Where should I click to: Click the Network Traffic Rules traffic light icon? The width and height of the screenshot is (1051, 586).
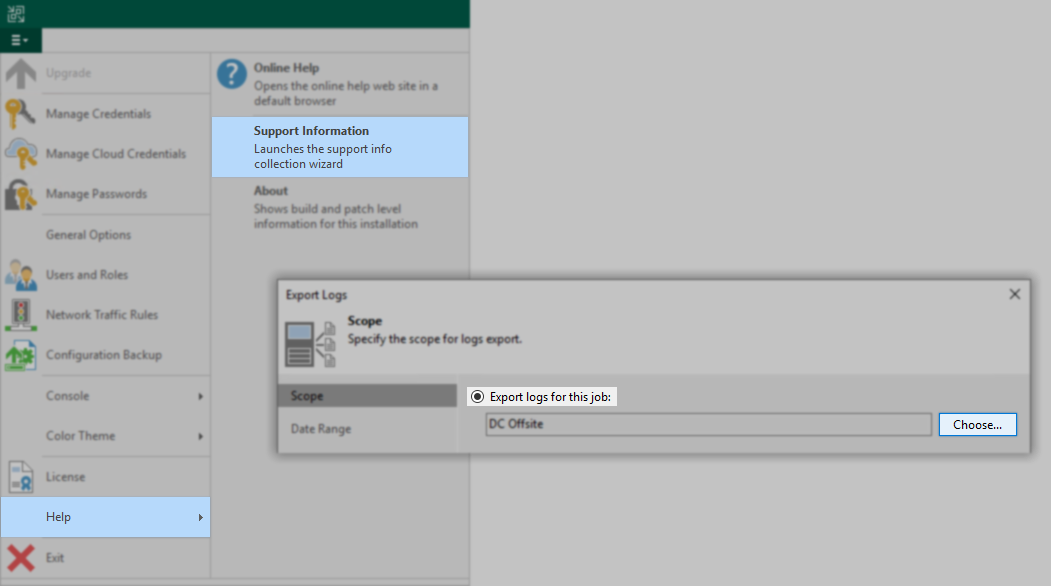click(x=21, y=315)
